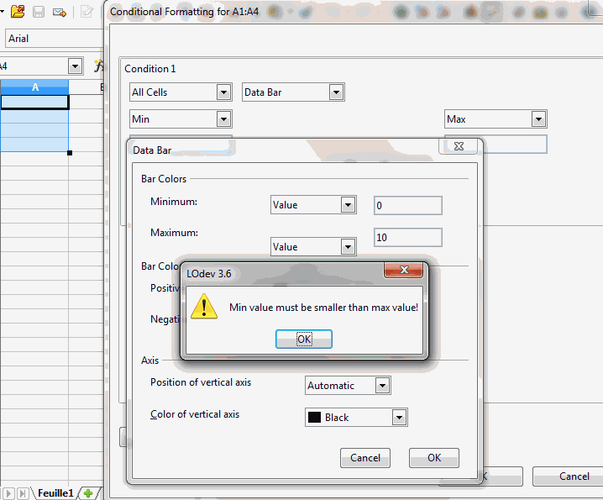603x500 pixels.
Task: Select the Feuille1 sheet tab
Action: [x=54, y=493]
